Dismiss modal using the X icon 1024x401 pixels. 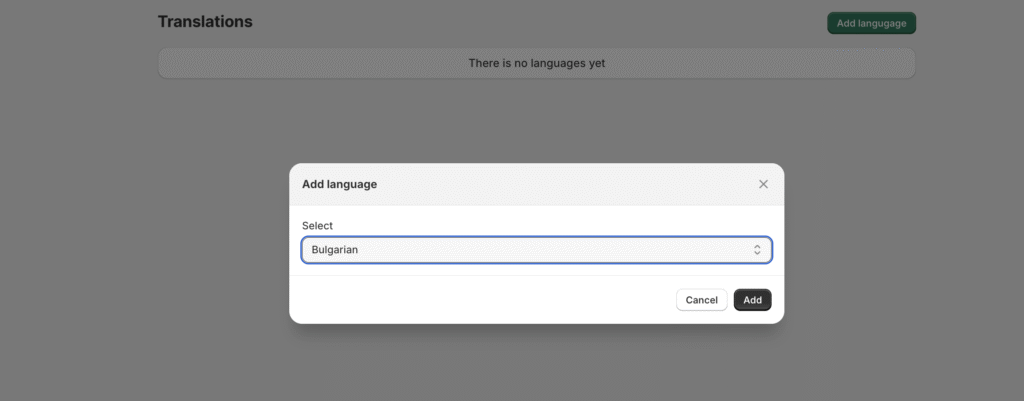(763, 184)
